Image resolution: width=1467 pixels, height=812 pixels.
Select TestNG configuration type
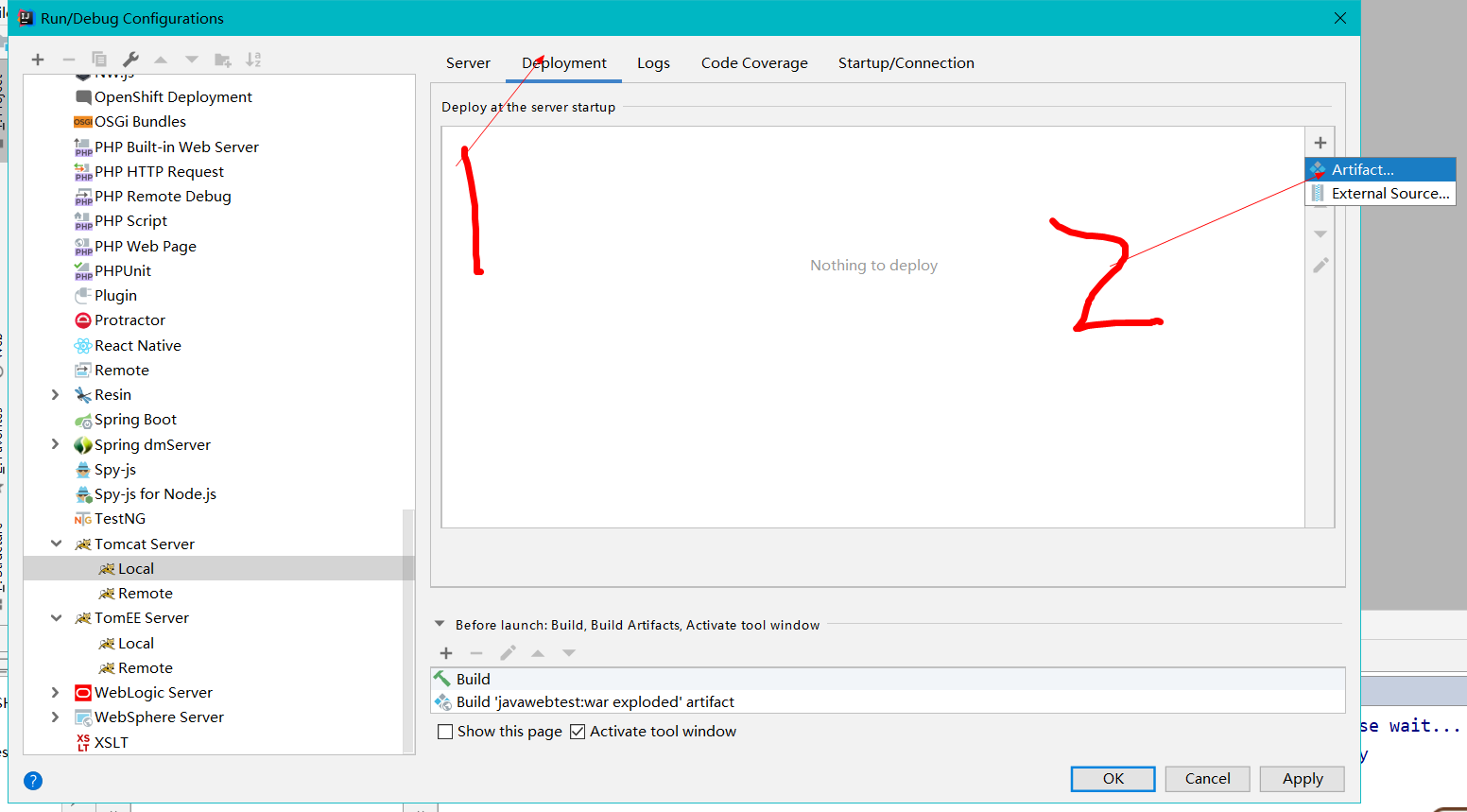(x=110, y=518)
